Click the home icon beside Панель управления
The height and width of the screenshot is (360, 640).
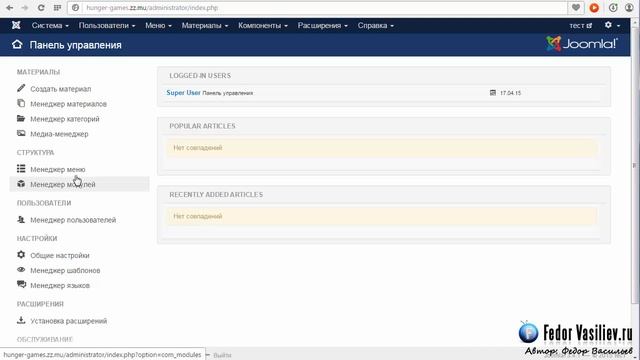pos(17,44)
